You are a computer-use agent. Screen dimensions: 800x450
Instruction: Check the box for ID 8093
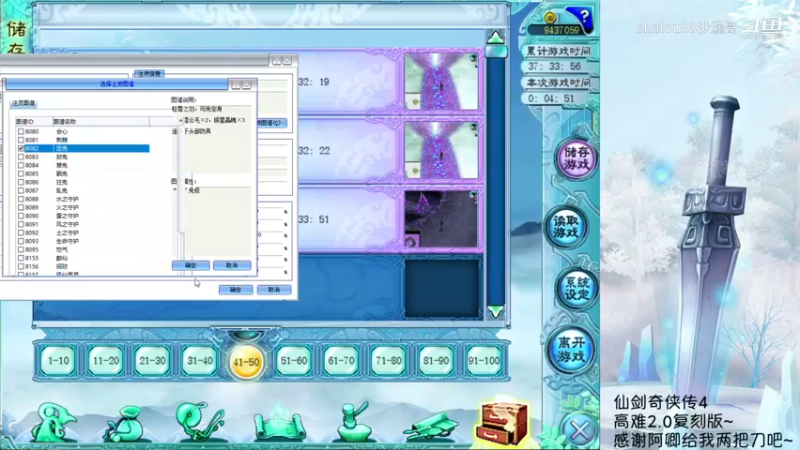pos(21,241)
